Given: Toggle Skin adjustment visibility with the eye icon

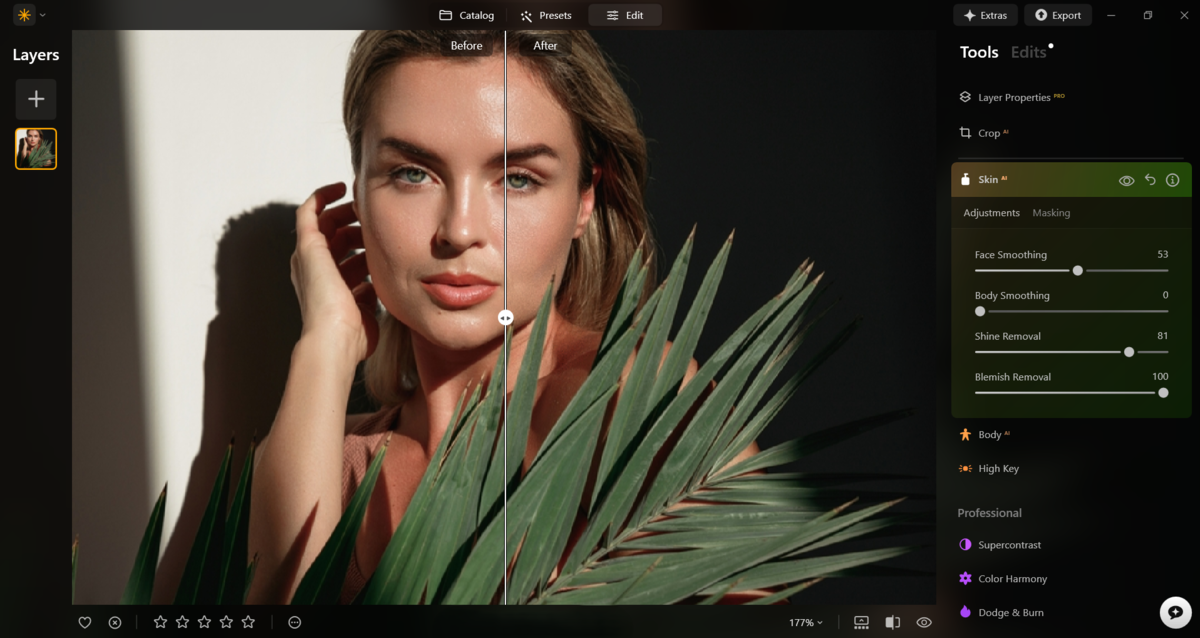Looking at the screenshot, I should coord(1129,179).
